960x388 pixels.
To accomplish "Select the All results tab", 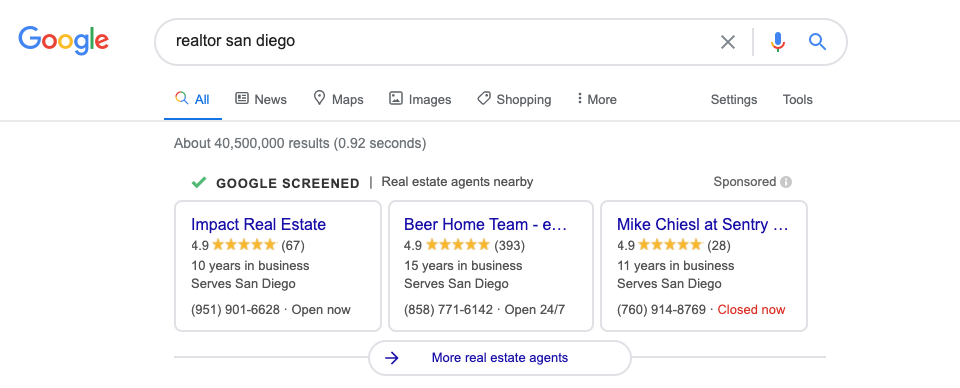I will pyautogui.click(x=192, y=99).
